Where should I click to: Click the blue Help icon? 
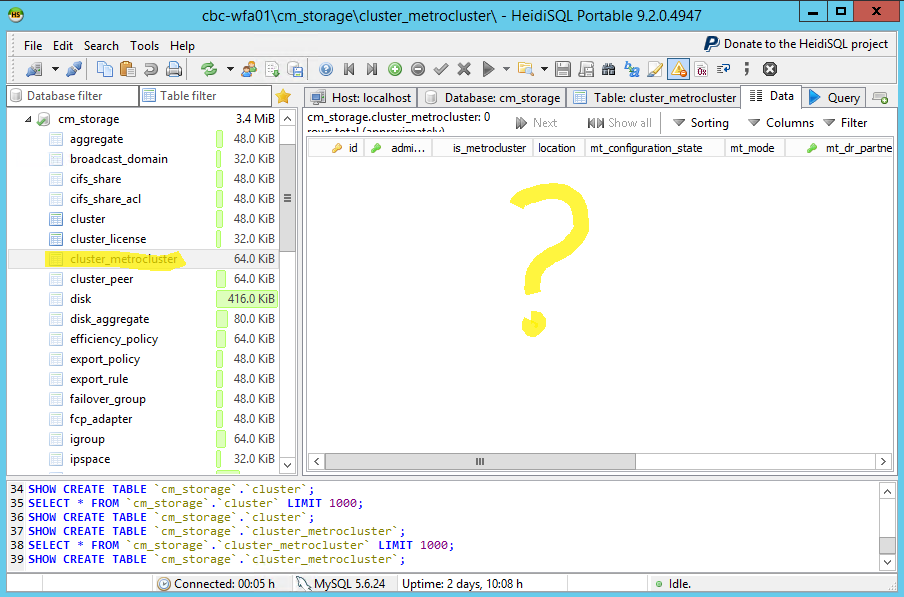(x=326, y=69)
